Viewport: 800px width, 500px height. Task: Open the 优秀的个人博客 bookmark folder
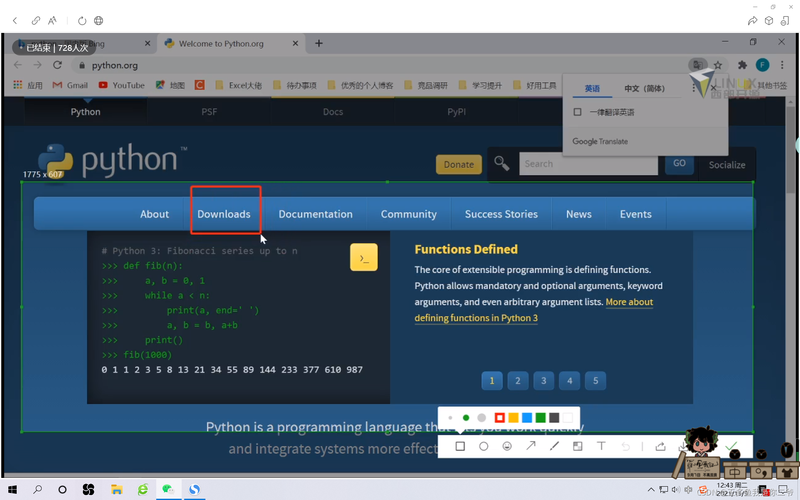click(361, 85)
